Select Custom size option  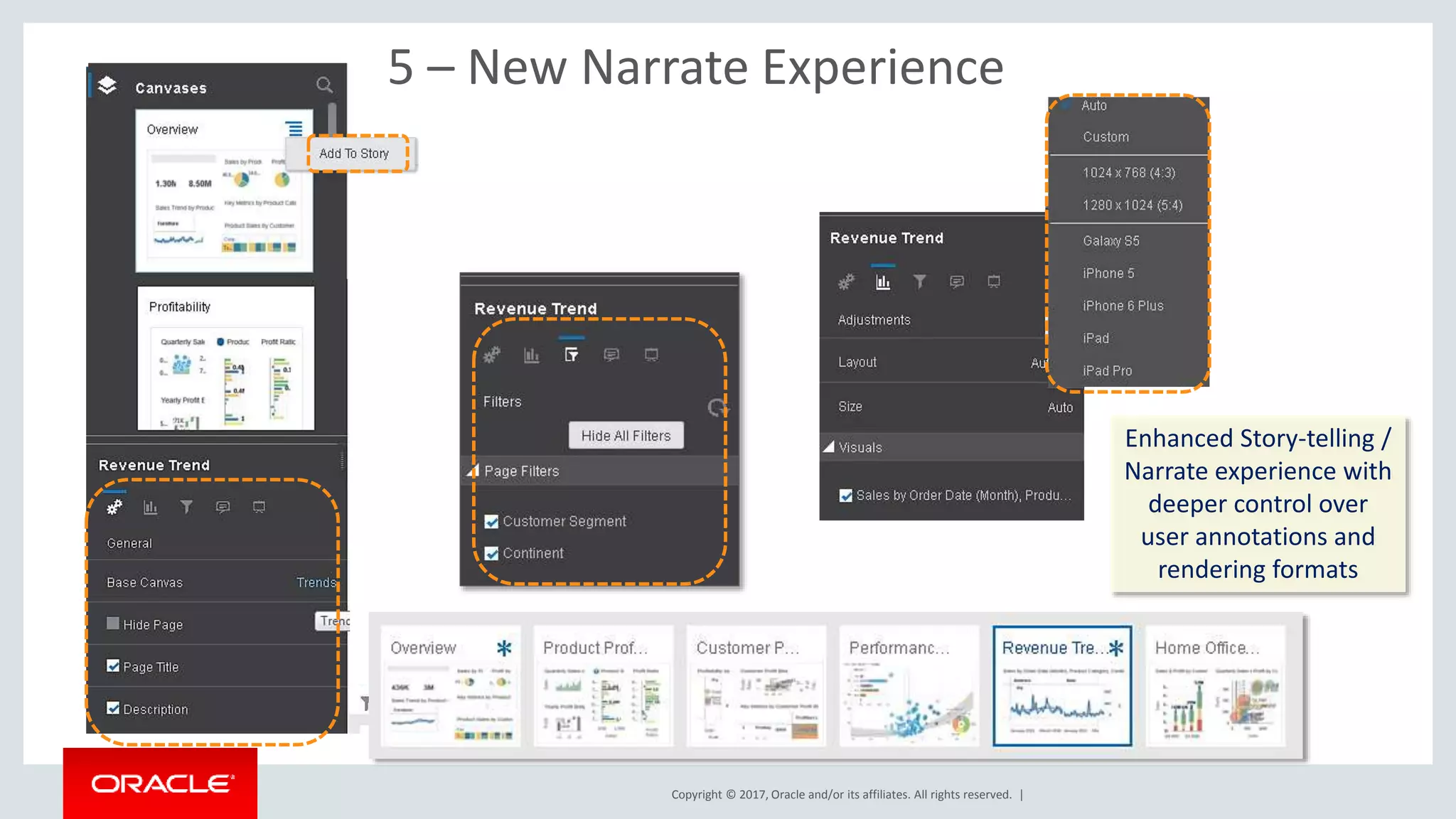click(1106, 136)
